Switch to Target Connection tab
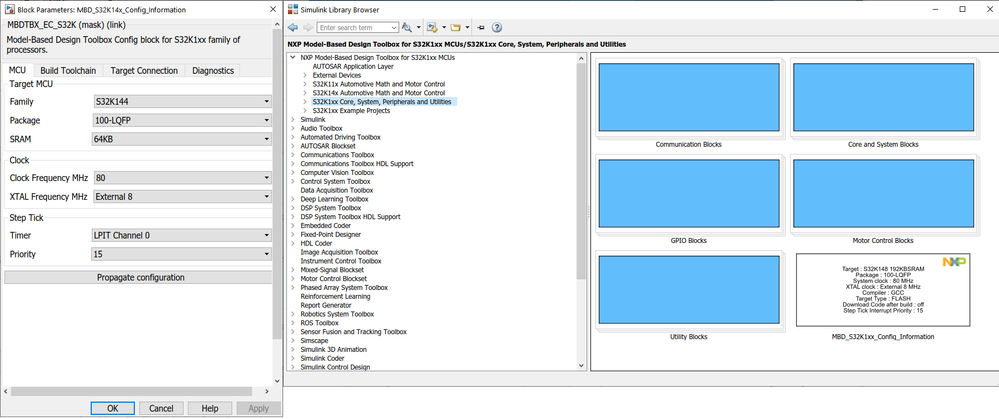This screenshot has width=999, height=419. [x=144, y=71]
